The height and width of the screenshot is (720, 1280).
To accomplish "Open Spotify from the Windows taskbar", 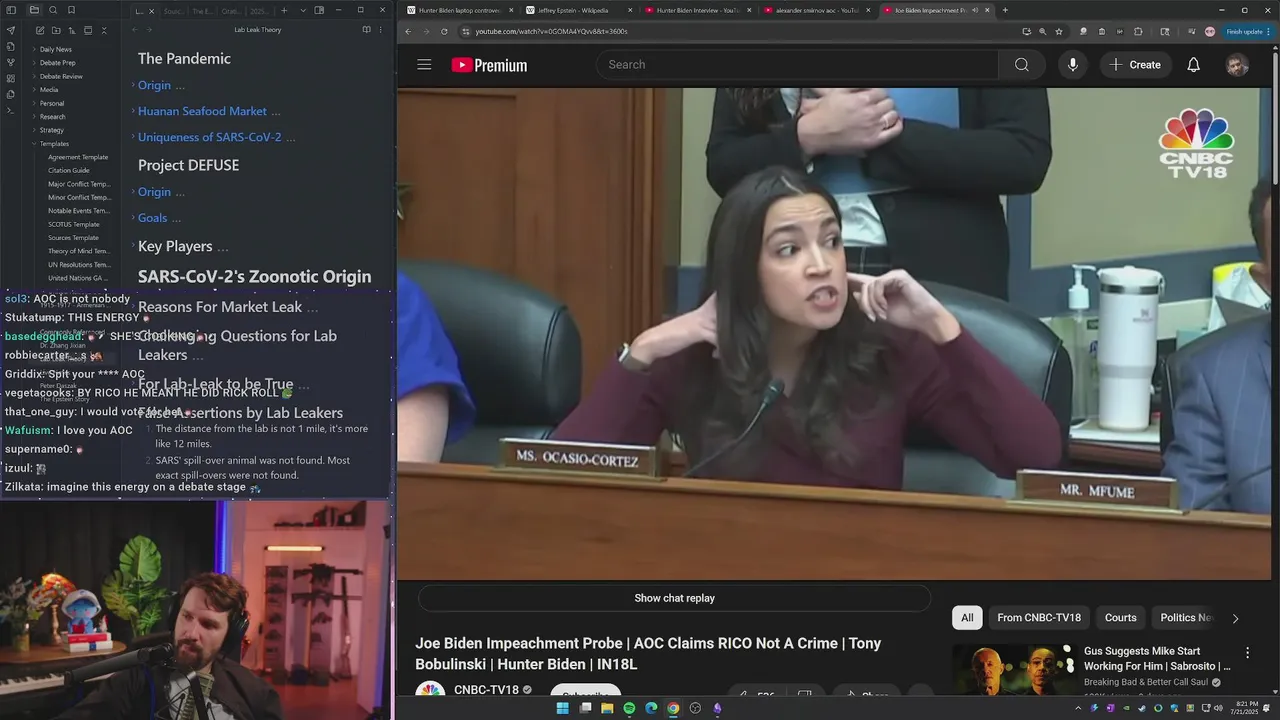I will pos(629,708).
